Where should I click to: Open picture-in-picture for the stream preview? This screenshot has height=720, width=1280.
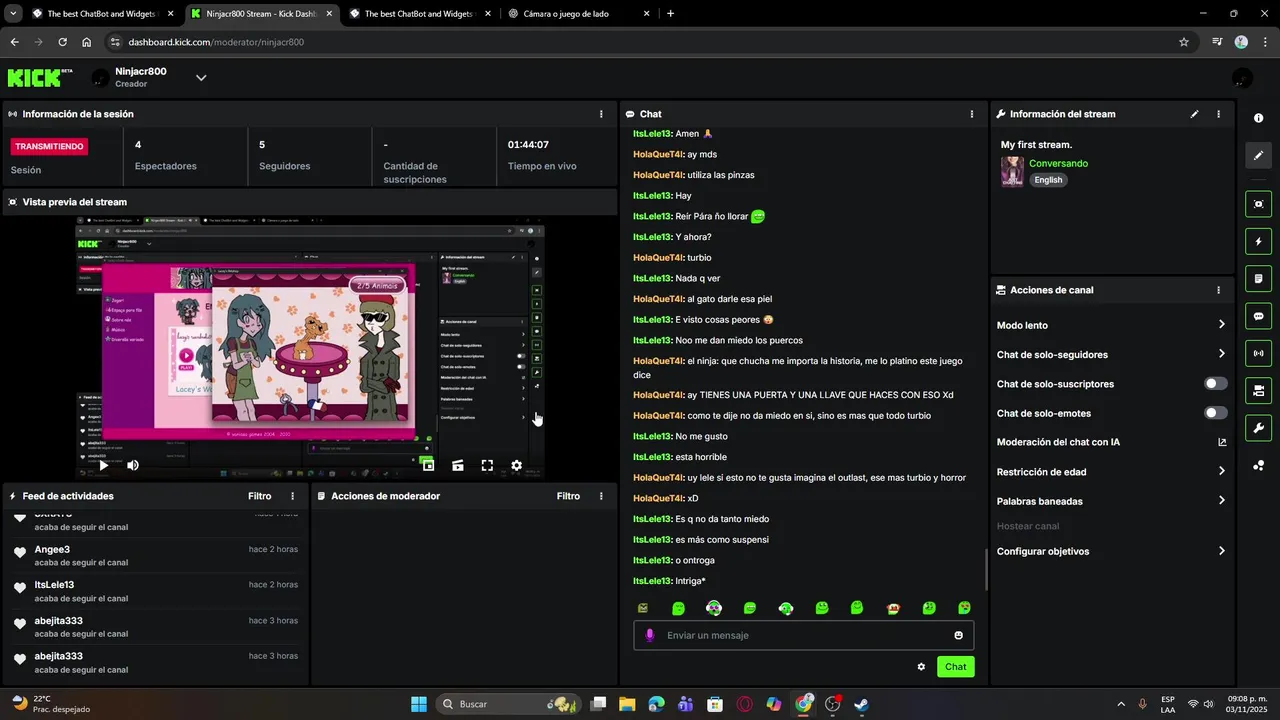[x=427, y=465]
